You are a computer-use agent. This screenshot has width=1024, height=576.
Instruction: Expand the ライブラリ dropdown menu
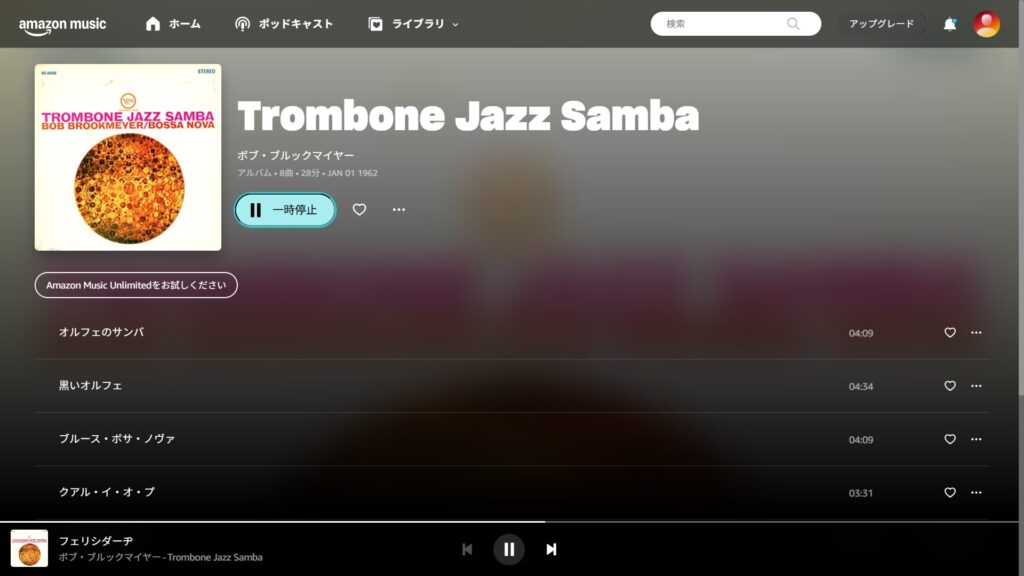point(413,24)
